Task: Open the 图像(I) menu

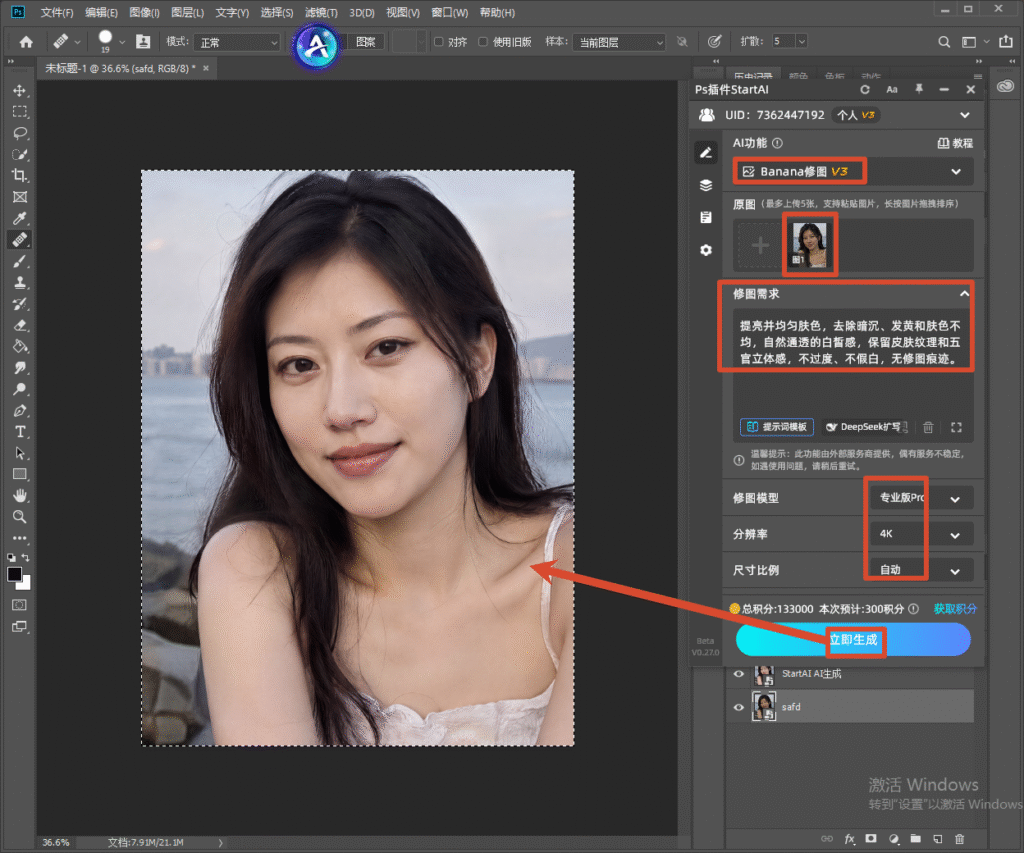Action: click(144, 12)
